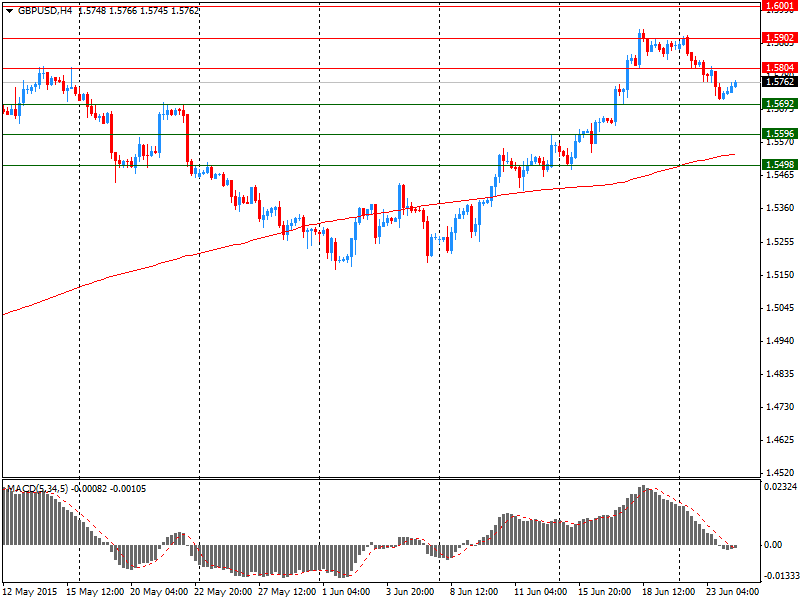Click the 1.5045 price scale value
Screen dimensions: 800x600
[x=780, y=308]
